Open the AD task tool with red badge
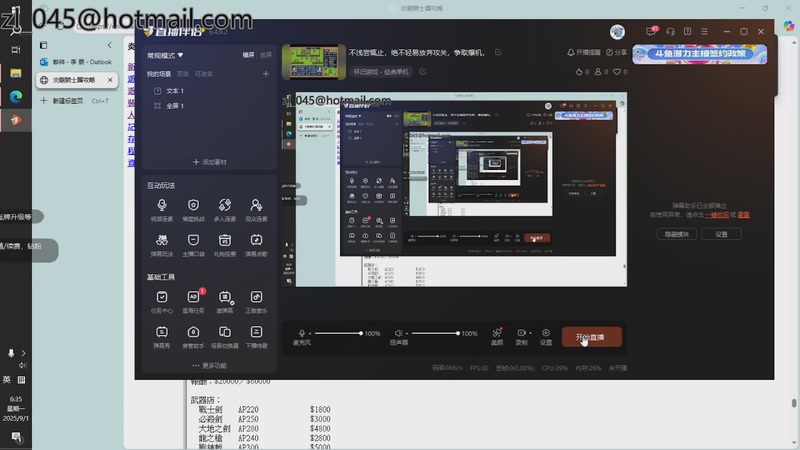The image size is (800, 450). tap(193, 302)
